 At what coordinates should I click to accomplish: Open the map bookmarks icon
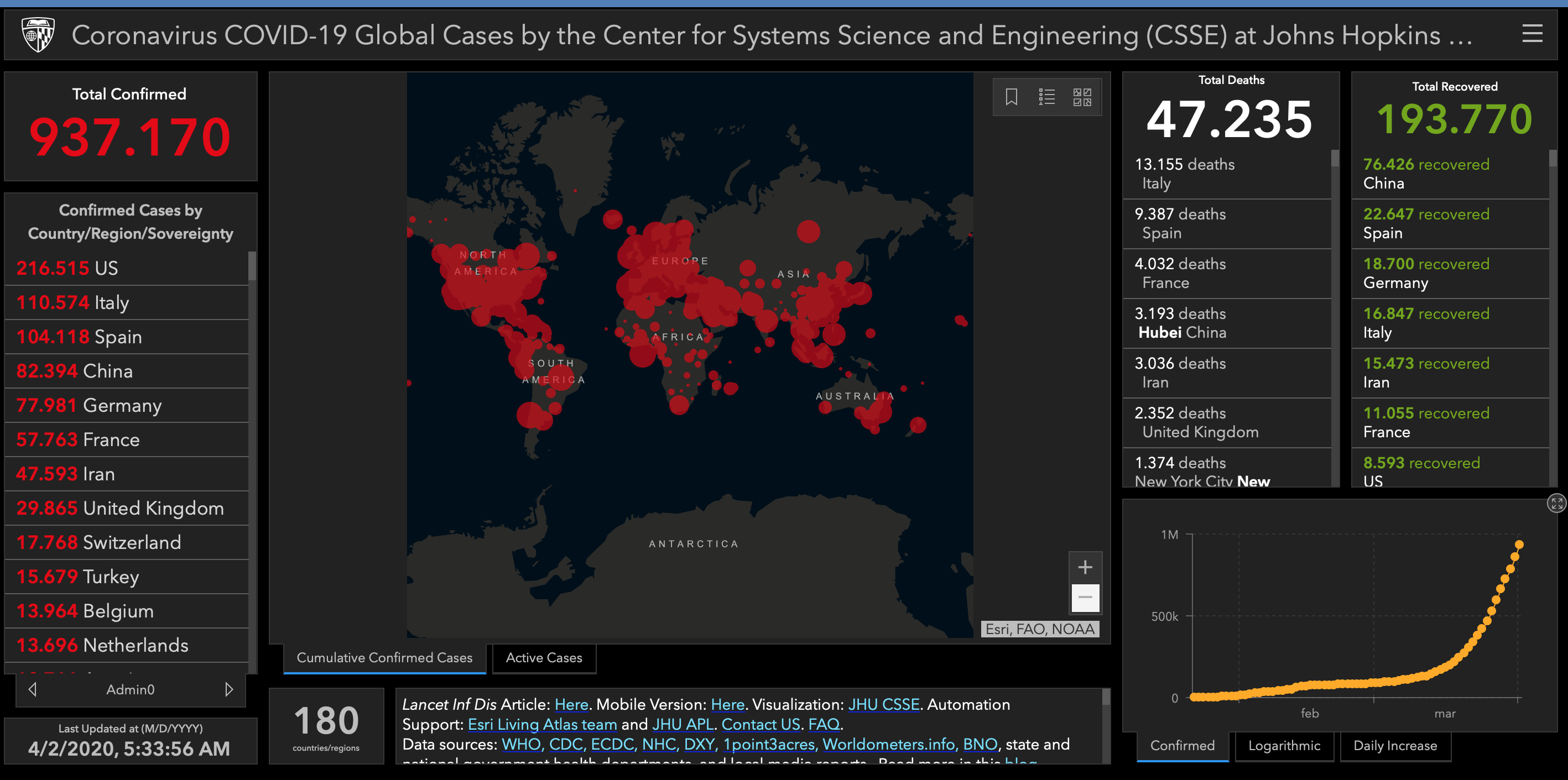click(x=1011, y=97)
